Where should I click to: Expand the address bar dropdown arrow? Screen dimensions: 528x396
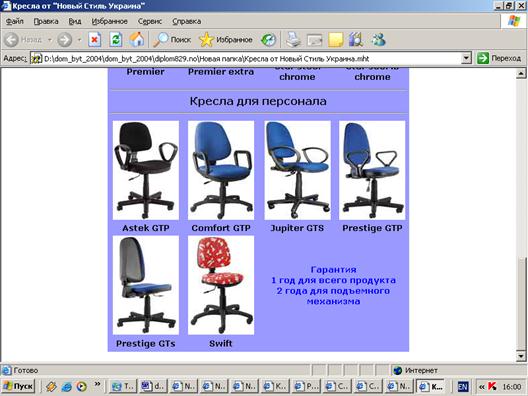466,58
